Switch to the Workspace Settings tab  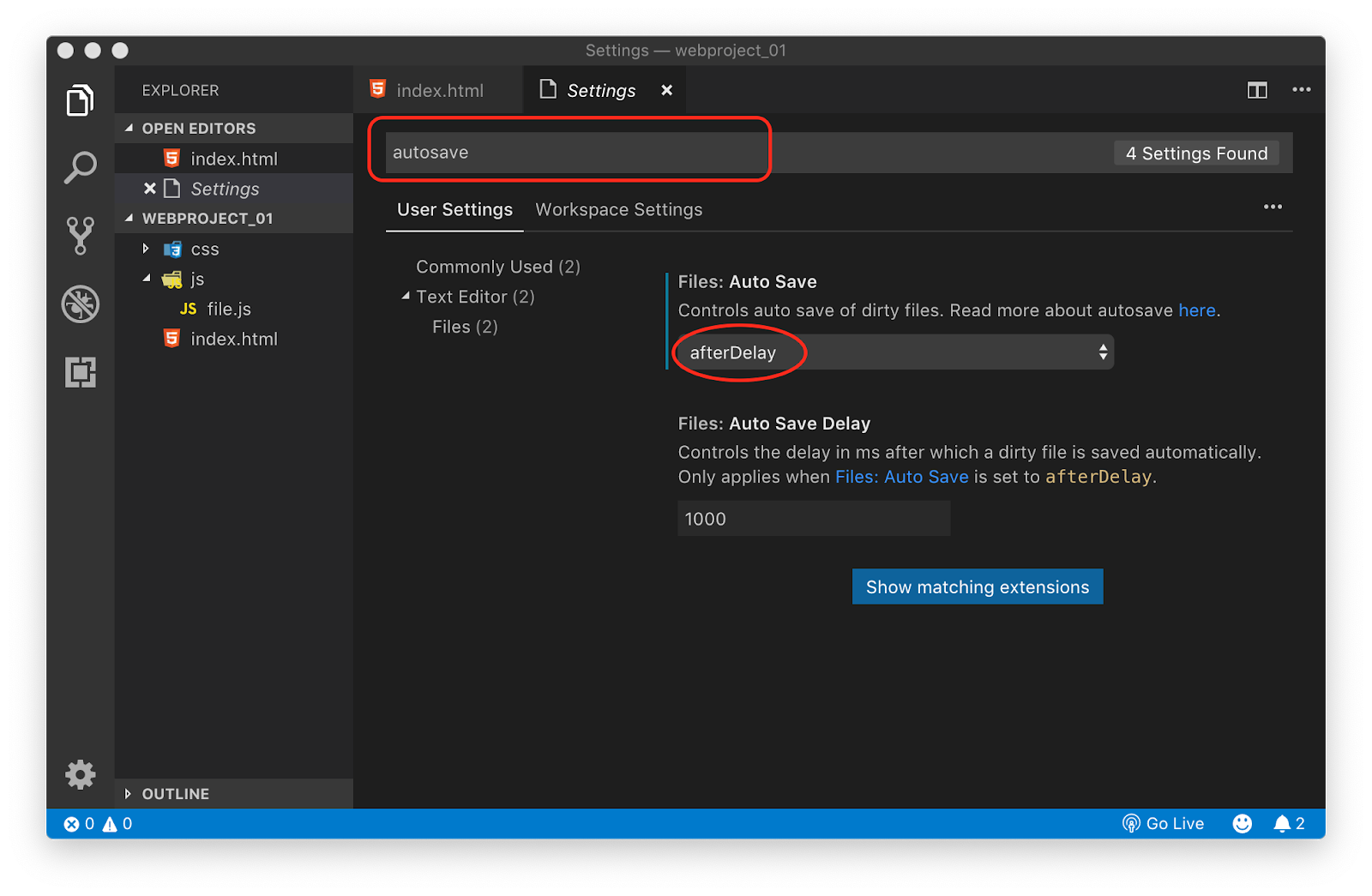618,209
